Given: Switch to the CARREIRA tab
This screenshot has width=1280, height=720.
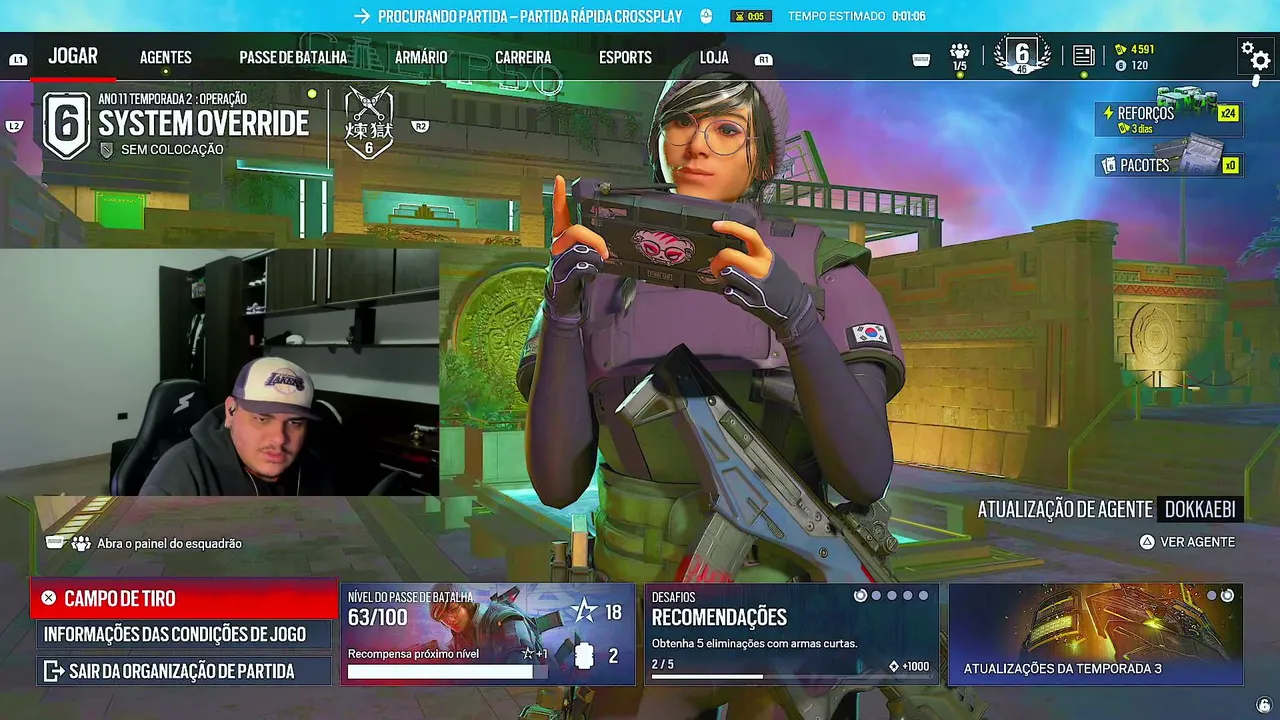Looking at the screenshot, I should pyautogui.click(x=523, y=58).
